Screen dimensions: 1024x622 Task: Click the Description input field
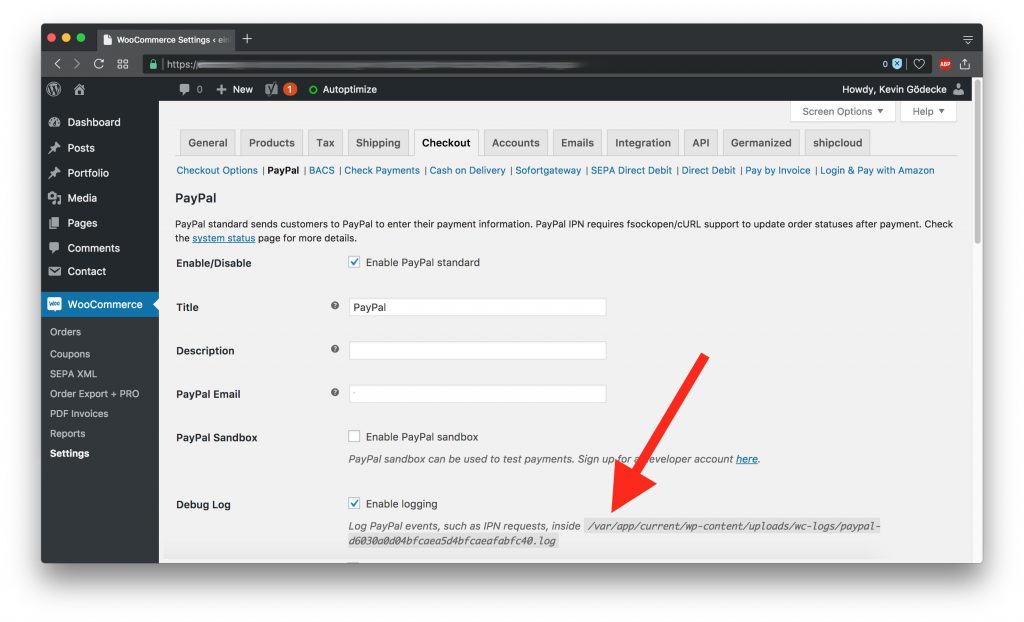click(x=477, y=350)
